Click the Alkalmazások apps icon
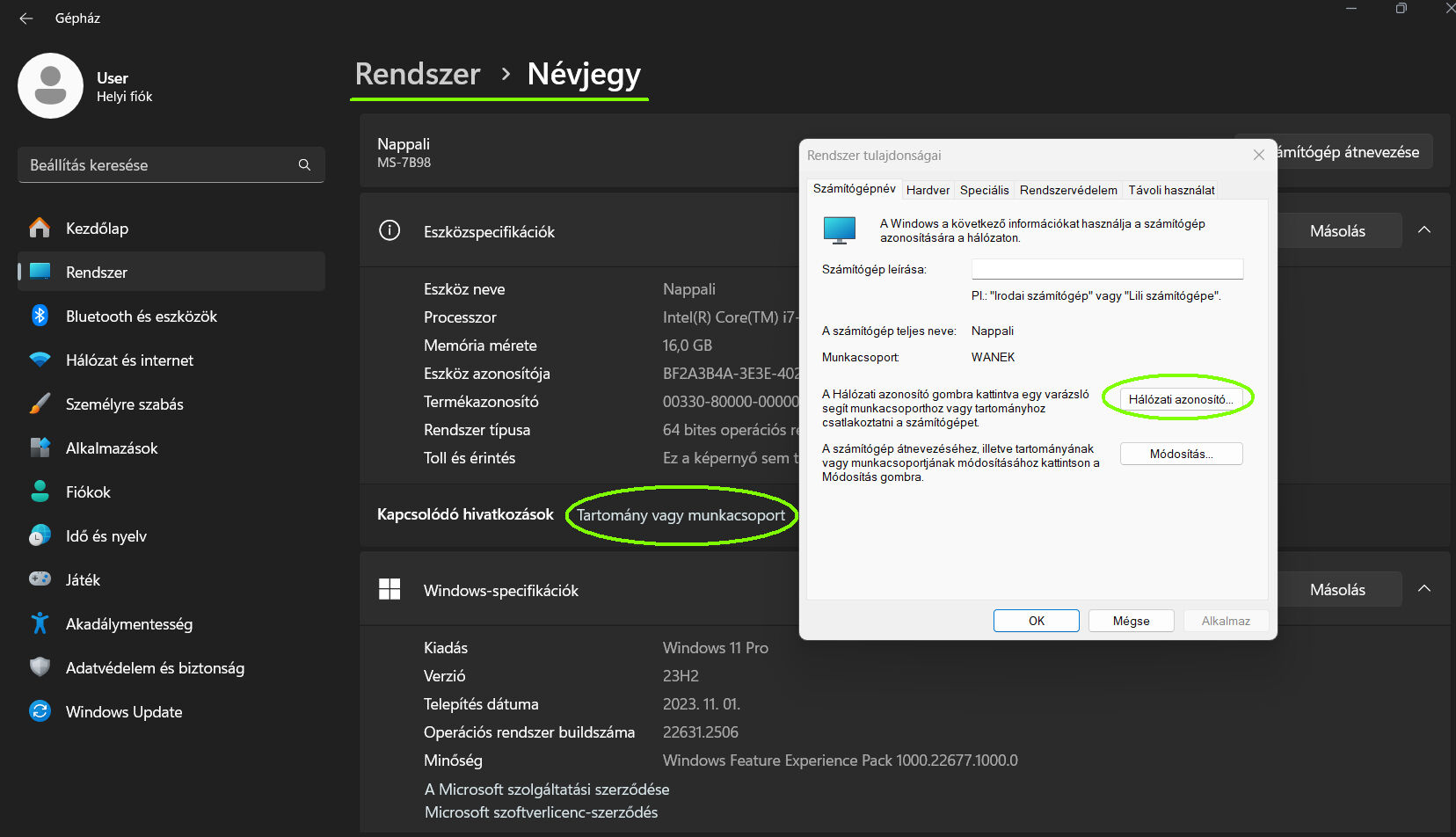Image resolution: width=1456 pixels, height=837 pixels. 40,448
